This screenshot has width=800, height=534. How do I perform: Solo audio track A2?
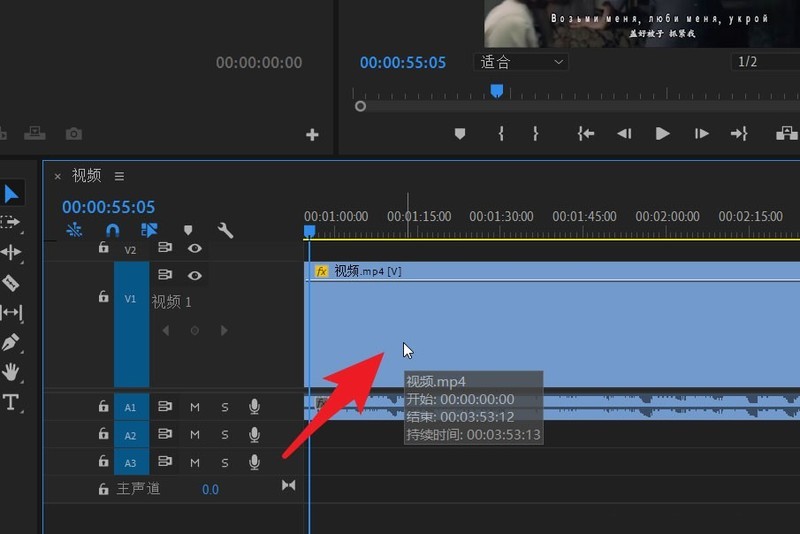[x=225, y=435]
